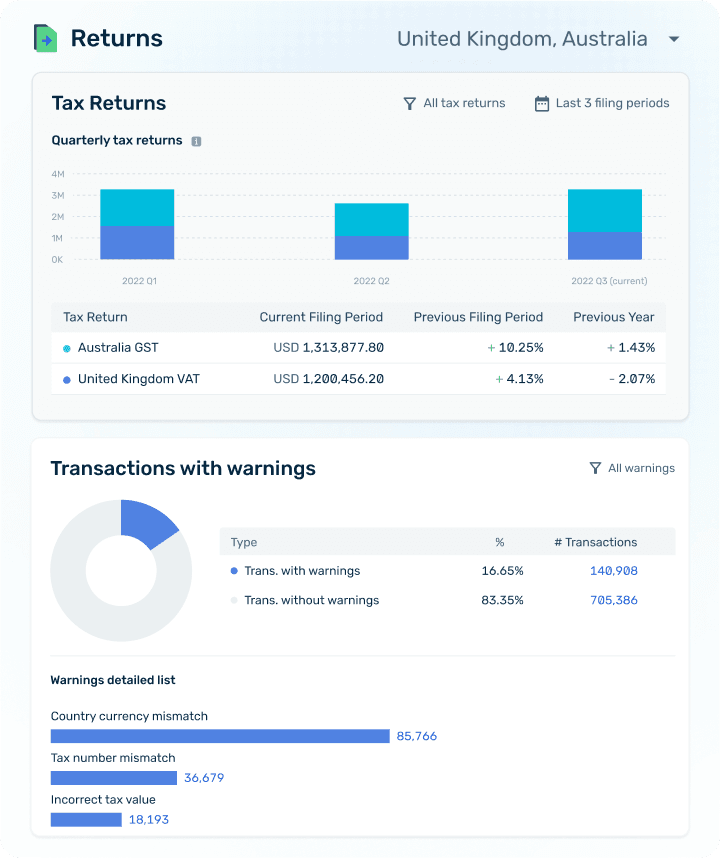
Task: Open the country selector dropdown arrow
Action: pyautogui.click(x=674, y=39)
